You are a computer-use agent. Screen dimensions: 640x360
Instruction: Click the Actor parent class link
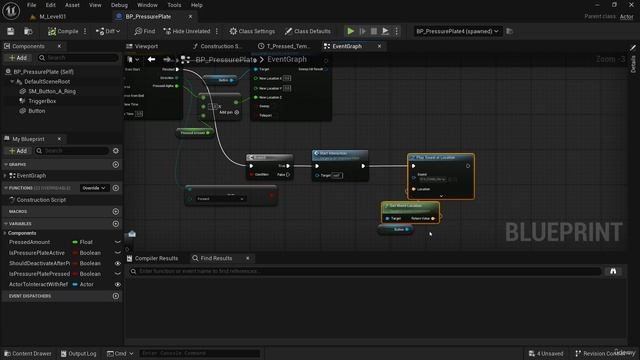pos(627,17)
